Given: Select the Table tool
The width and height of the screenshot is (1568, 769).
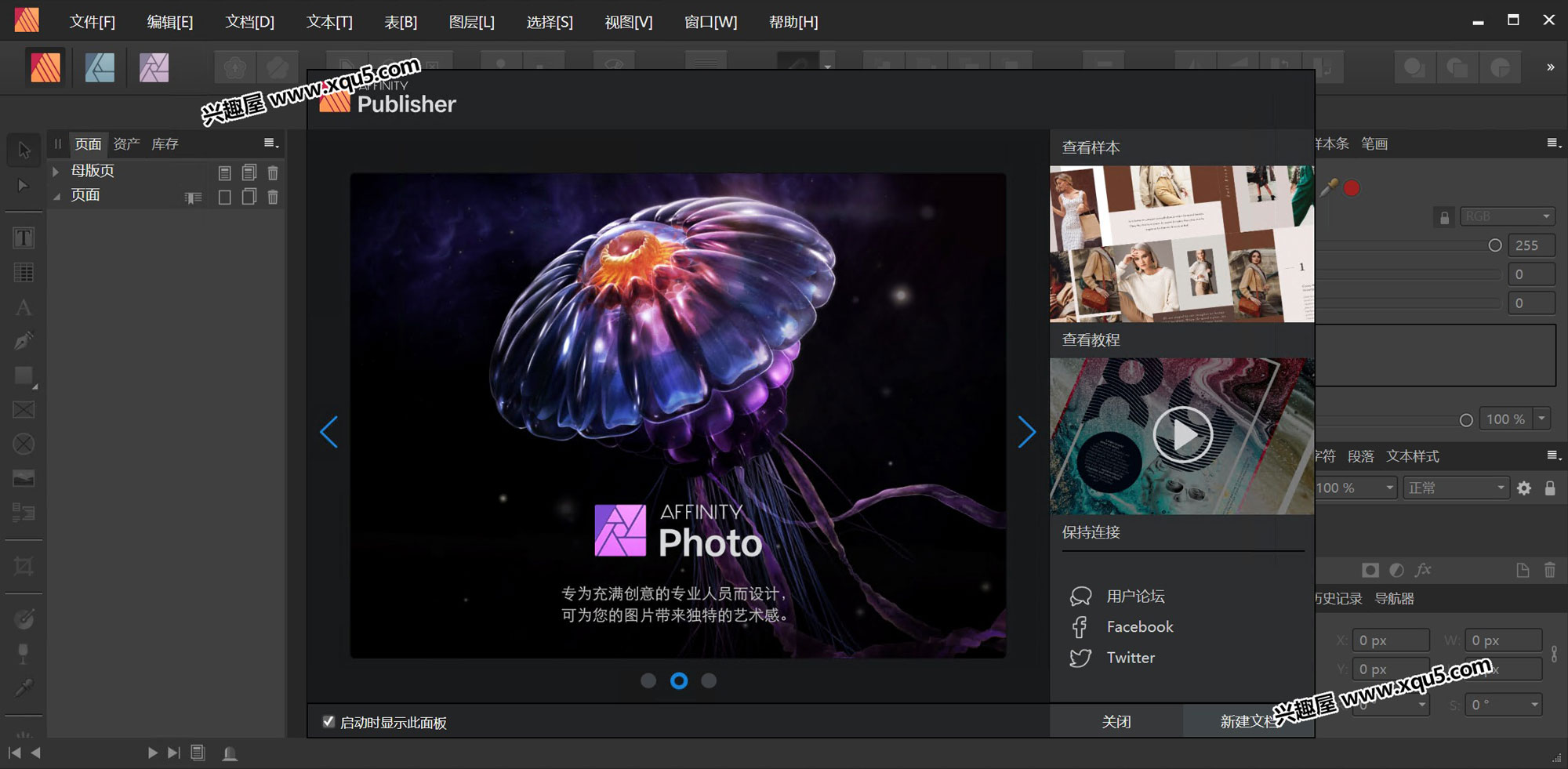Looking at the screenshot, I should pyautogui.click(x=24, y=273).
